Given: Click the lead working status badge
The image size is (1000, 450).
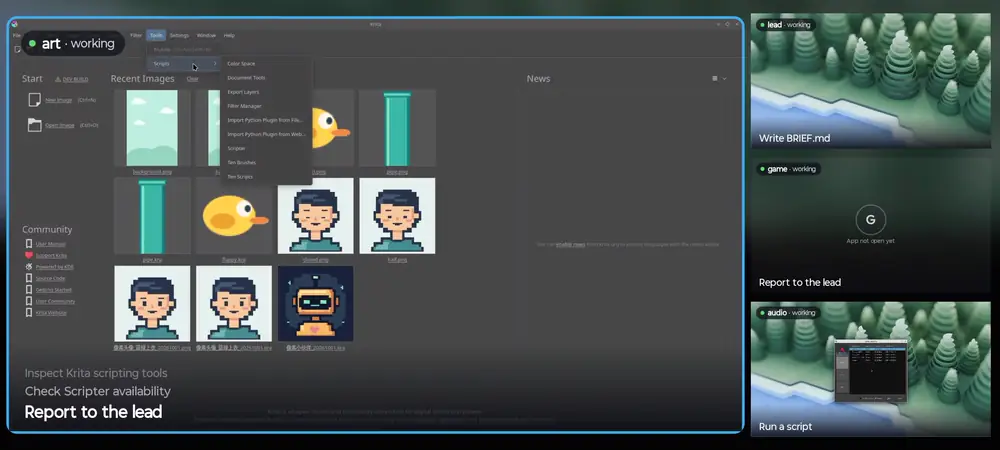Looking at the screenshot, I should pos(785,25).
